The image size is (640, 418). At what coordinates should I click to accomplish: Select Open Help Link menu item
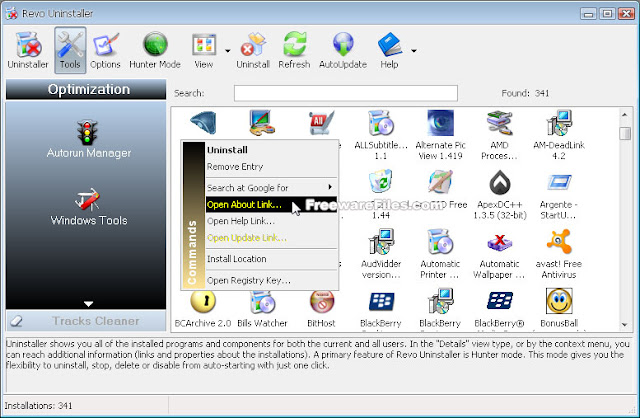tap(271, 221)
